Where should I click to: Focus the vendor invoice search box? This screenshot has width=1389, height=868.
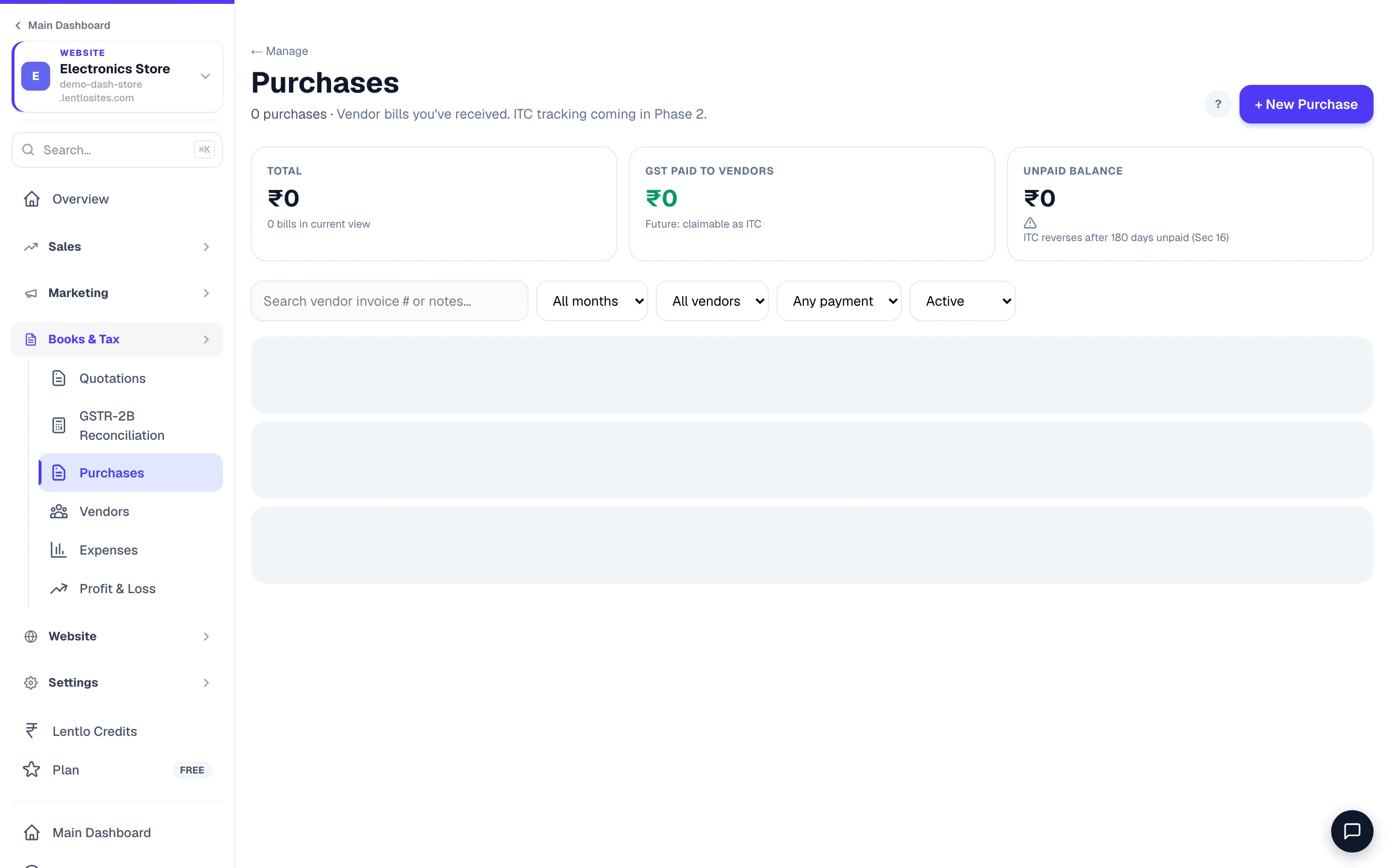389,301
